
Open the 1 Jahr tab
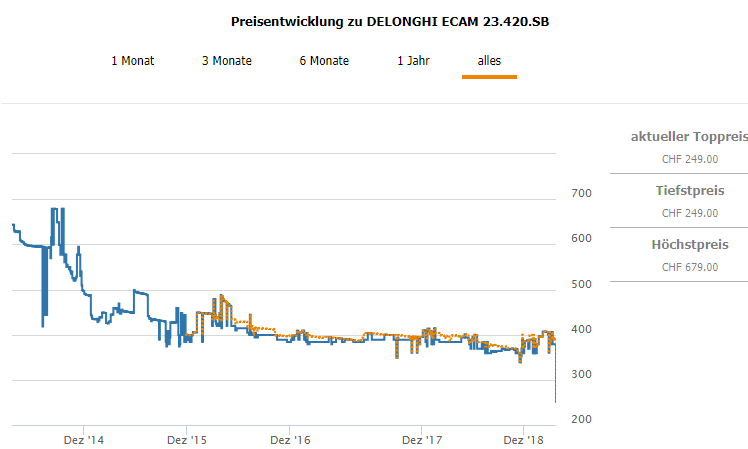pyautogui.click(x=413, y=61)
